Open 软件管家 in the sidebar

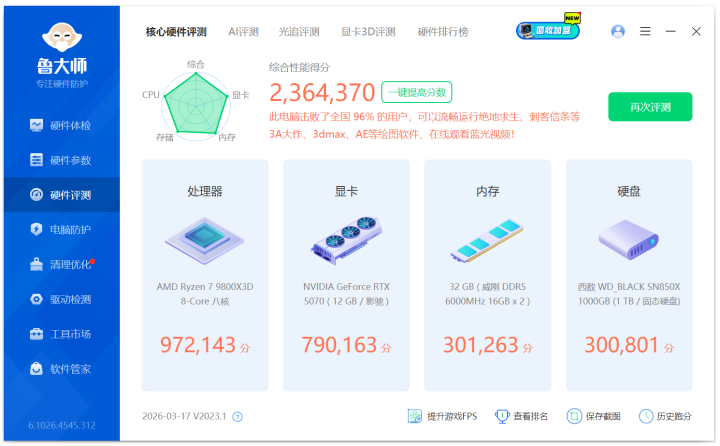coord(62,369)
